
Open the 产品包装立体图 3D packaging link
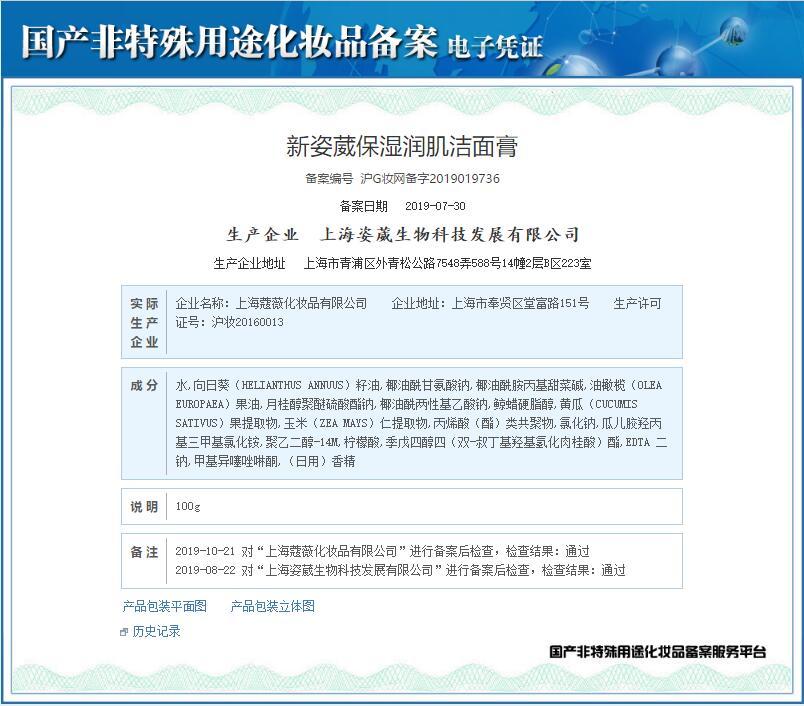pos(271,607)
